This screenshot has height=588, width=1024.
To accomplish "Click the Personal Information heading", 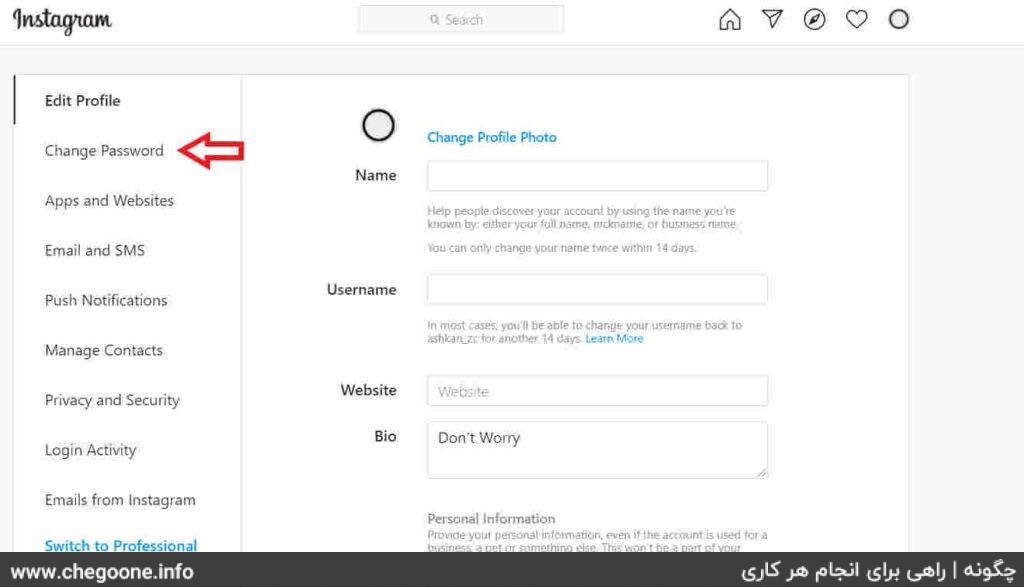I will [491, 519].
